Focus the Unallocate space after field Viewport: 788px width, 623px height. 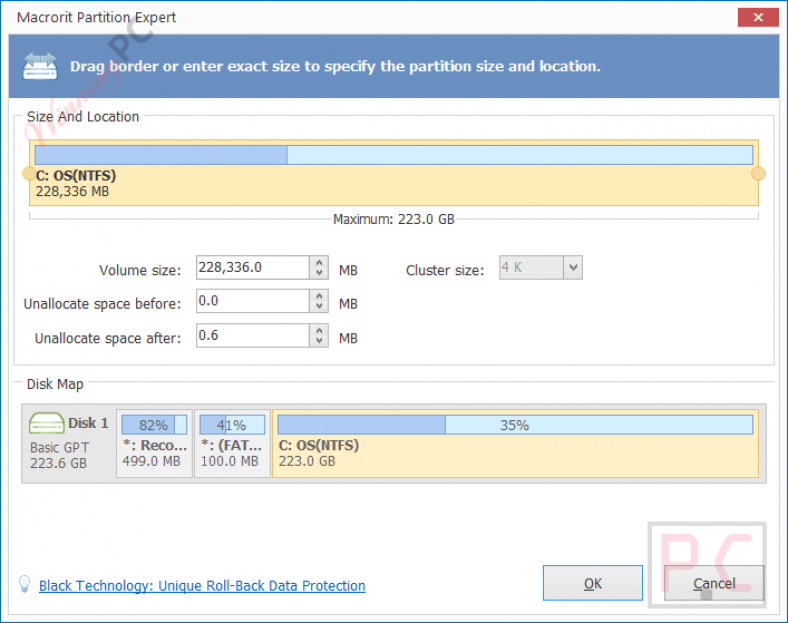(252, 335)
